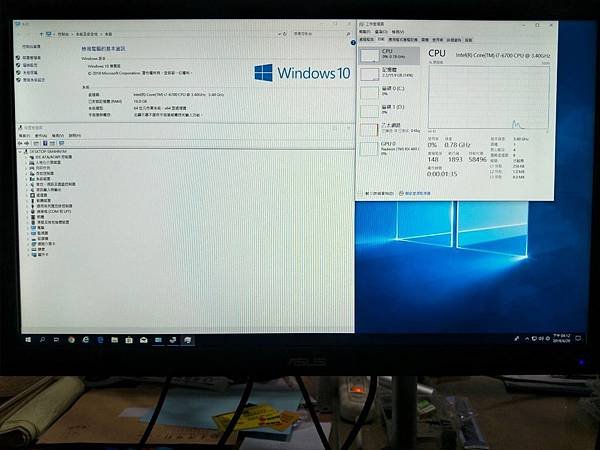The image size is (600, 450).
Task: Select 記憶體 memory in Task Manager sidebar
Action: coord(390,74)
